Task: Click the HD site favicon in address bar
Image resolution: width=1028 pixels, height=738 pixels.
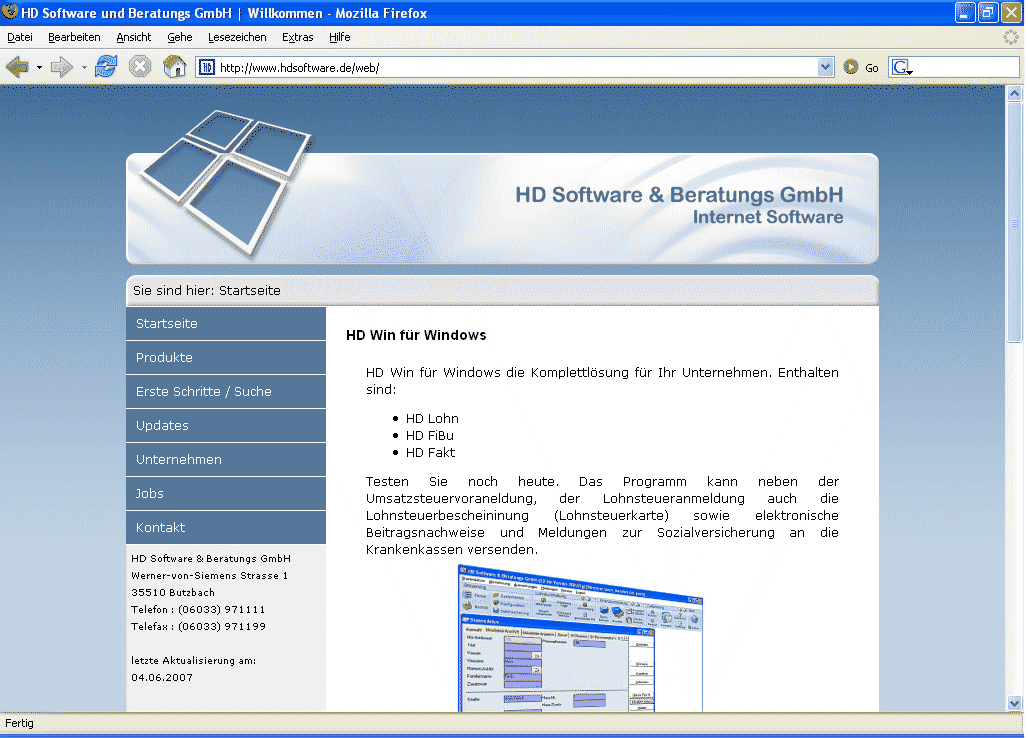Action: click(207, 67)
